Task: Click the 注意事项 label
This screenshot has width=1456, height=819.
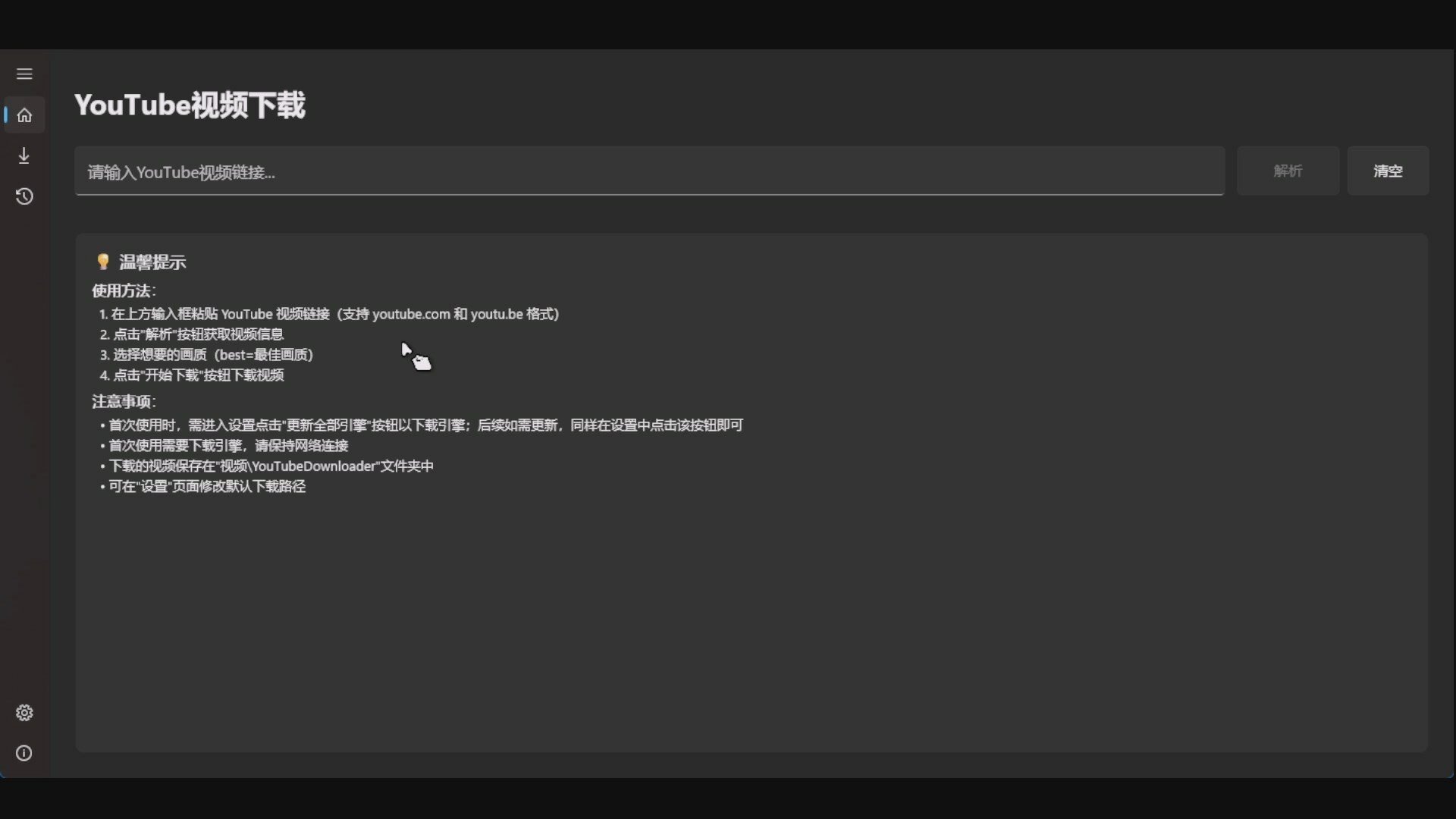Action: pyautogui.click(x=123, y=402)
